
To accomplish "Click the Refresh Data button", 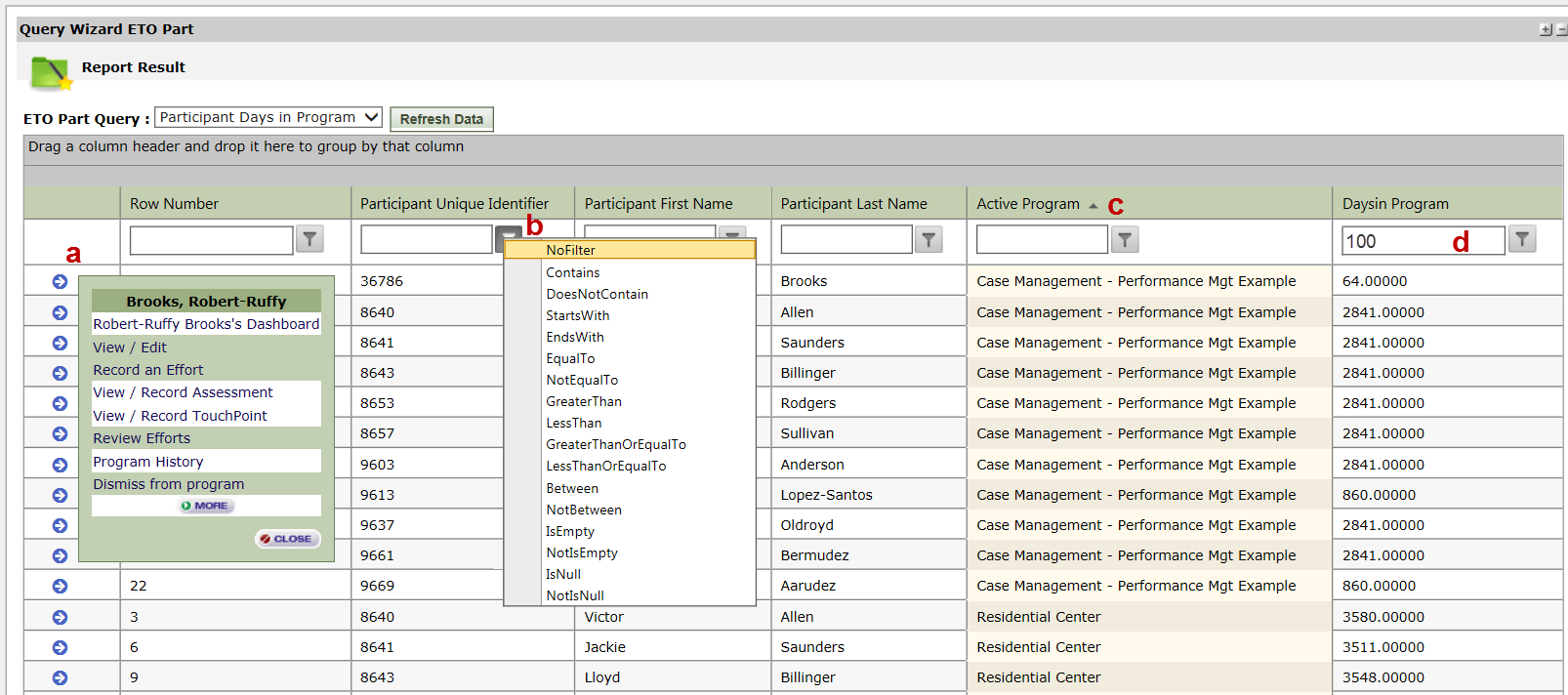I will 441,119.
